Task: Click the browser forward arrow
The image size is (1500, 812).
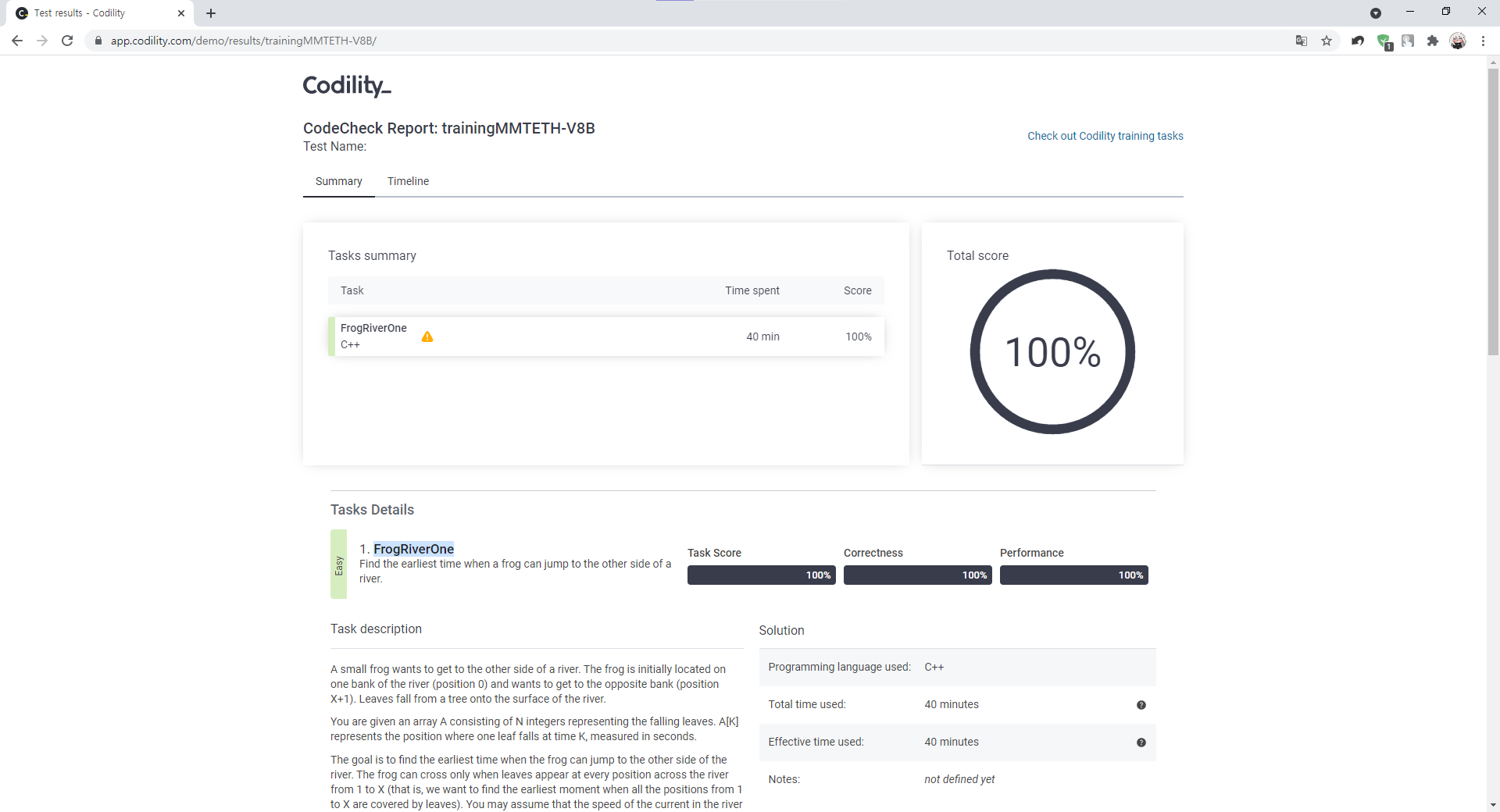Action: (42, 41)
